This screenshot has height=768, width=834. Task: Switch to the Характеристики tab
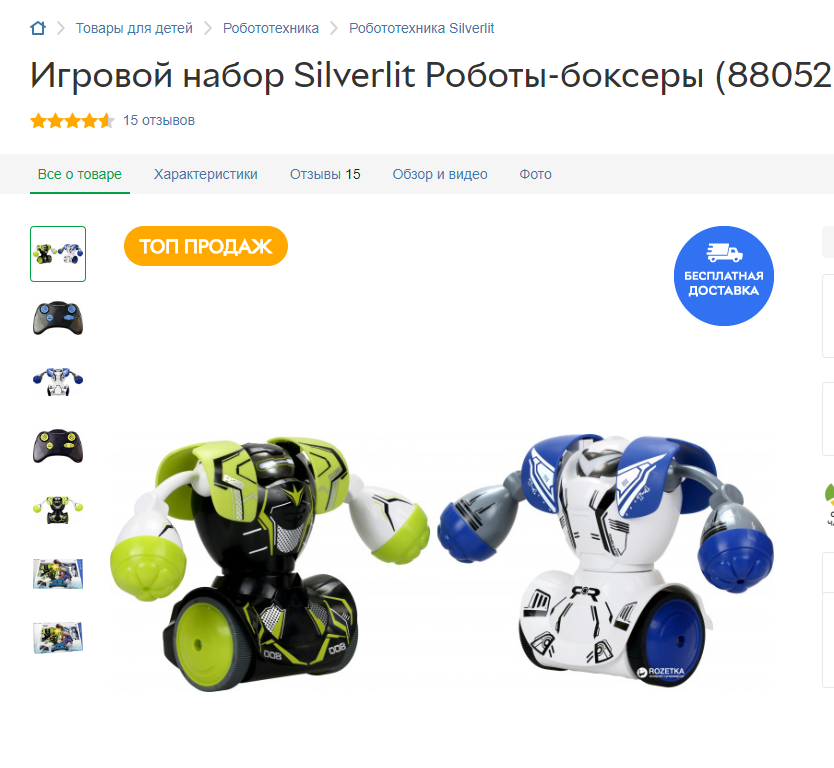click(x=206, y=174)
